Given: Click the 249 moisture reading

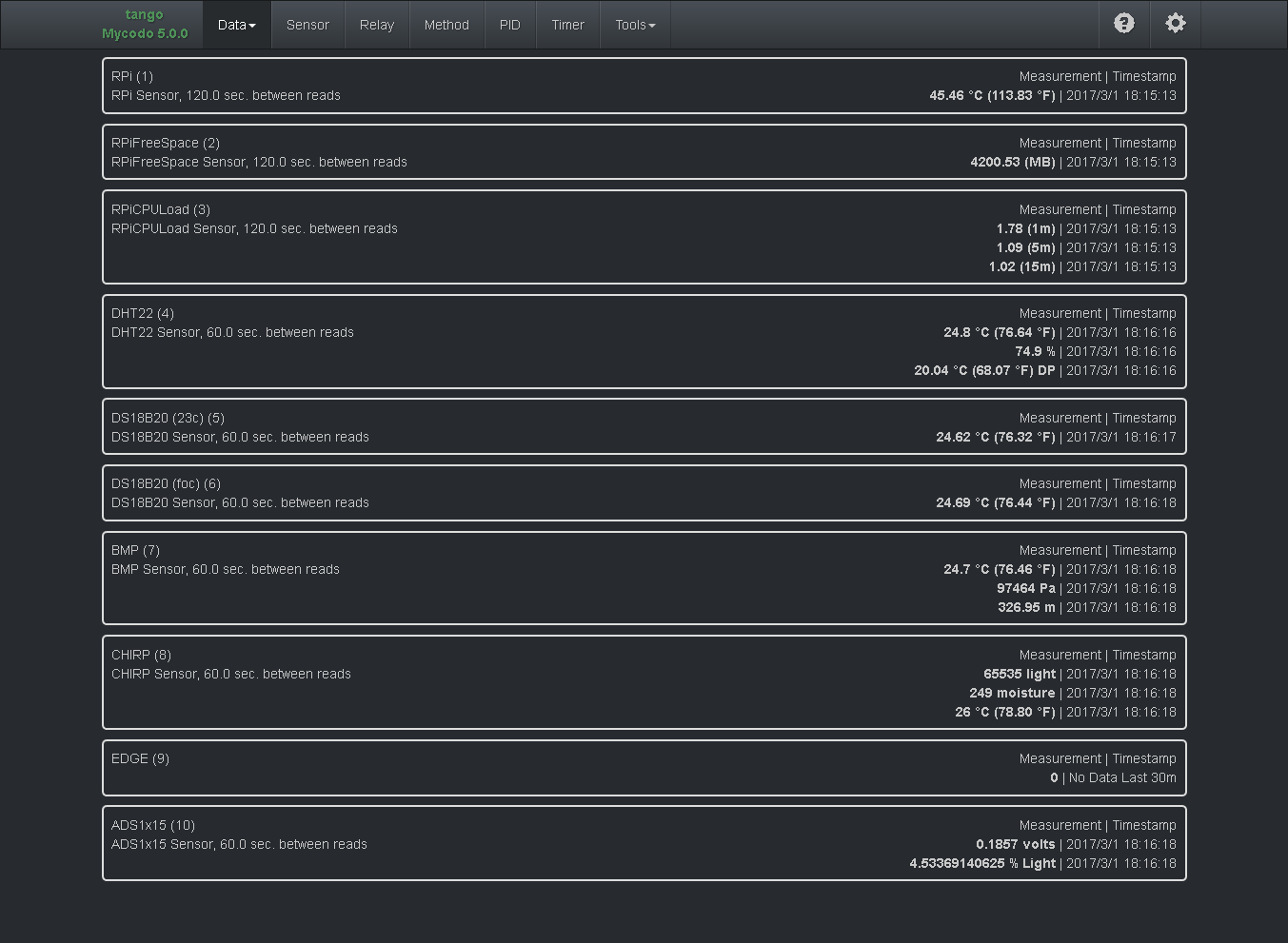Looking at the screenshot, I should click(x=1012, y=693).
